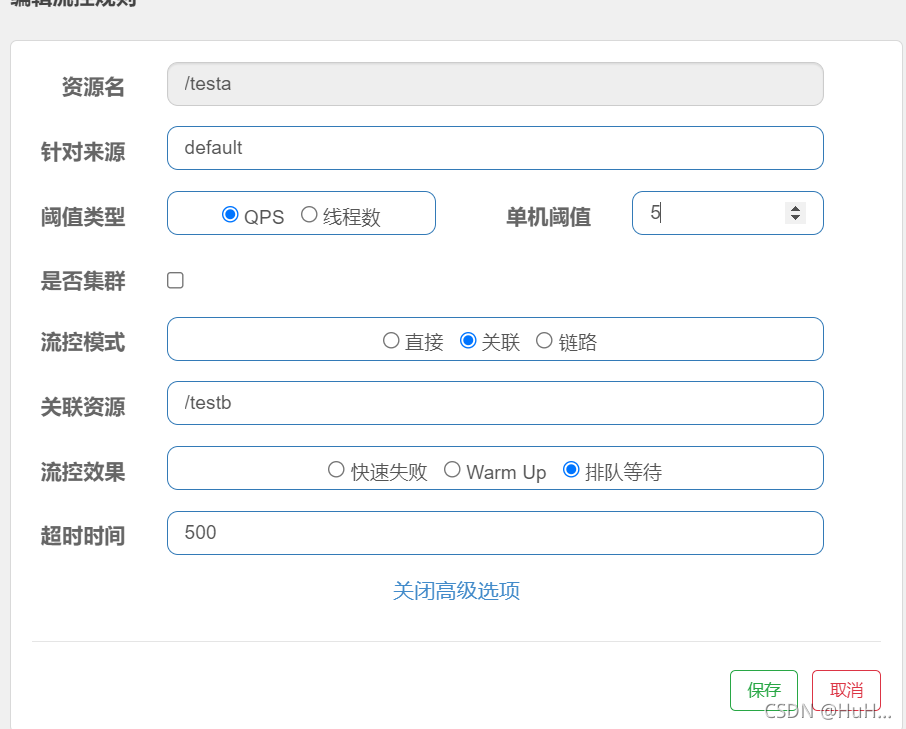Click the 流控模式 label
Image resolution: width=906 pixels, height=729 pixels.
point(83,343)
